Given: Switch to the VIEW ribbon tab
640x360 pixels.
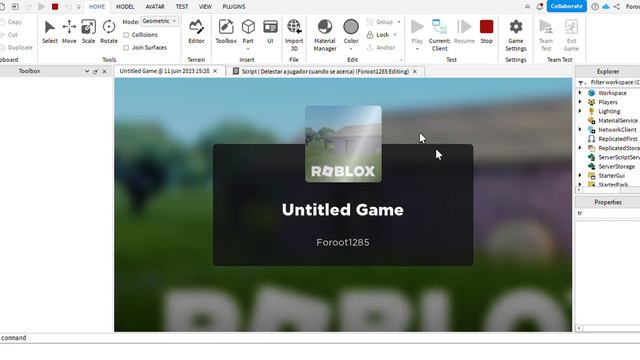Looking at the screenshot, I should (x=205, y=7).
